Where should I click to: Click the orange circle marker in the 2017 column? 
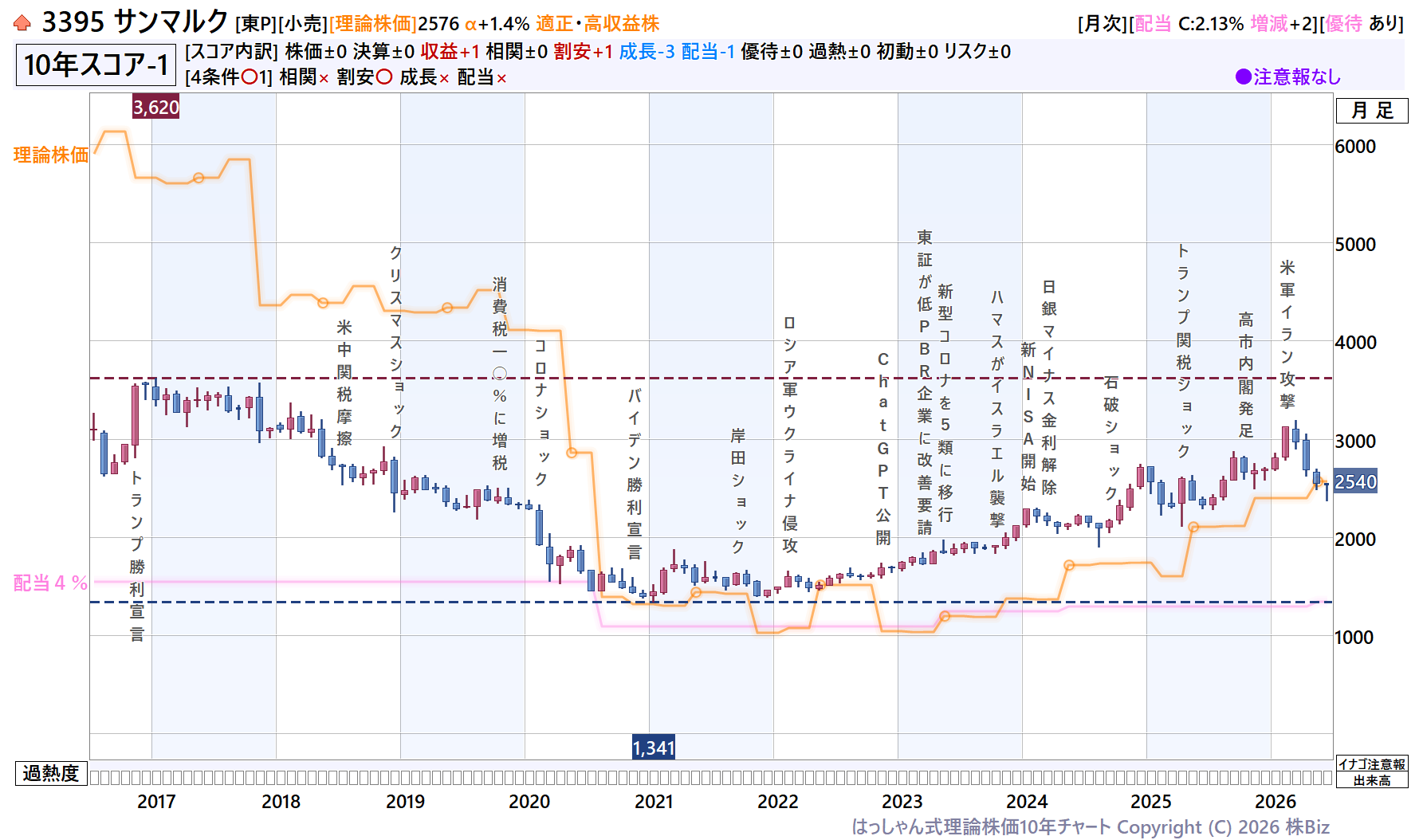(x=199, y=178)
